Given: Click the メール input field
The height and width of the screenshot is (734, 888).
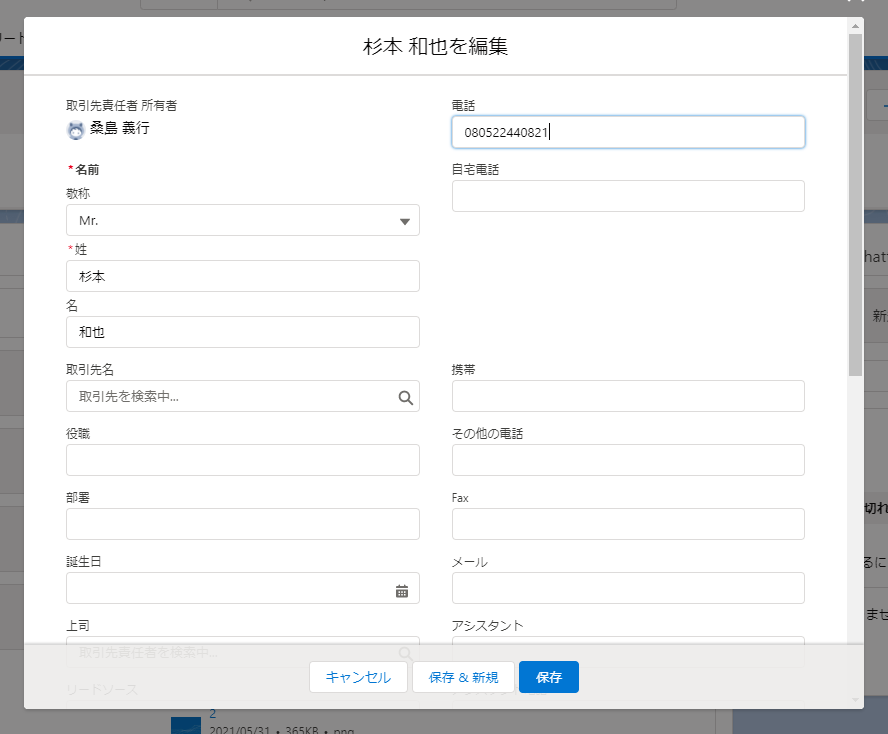Looking at the screenshot, I should [628, 588].
